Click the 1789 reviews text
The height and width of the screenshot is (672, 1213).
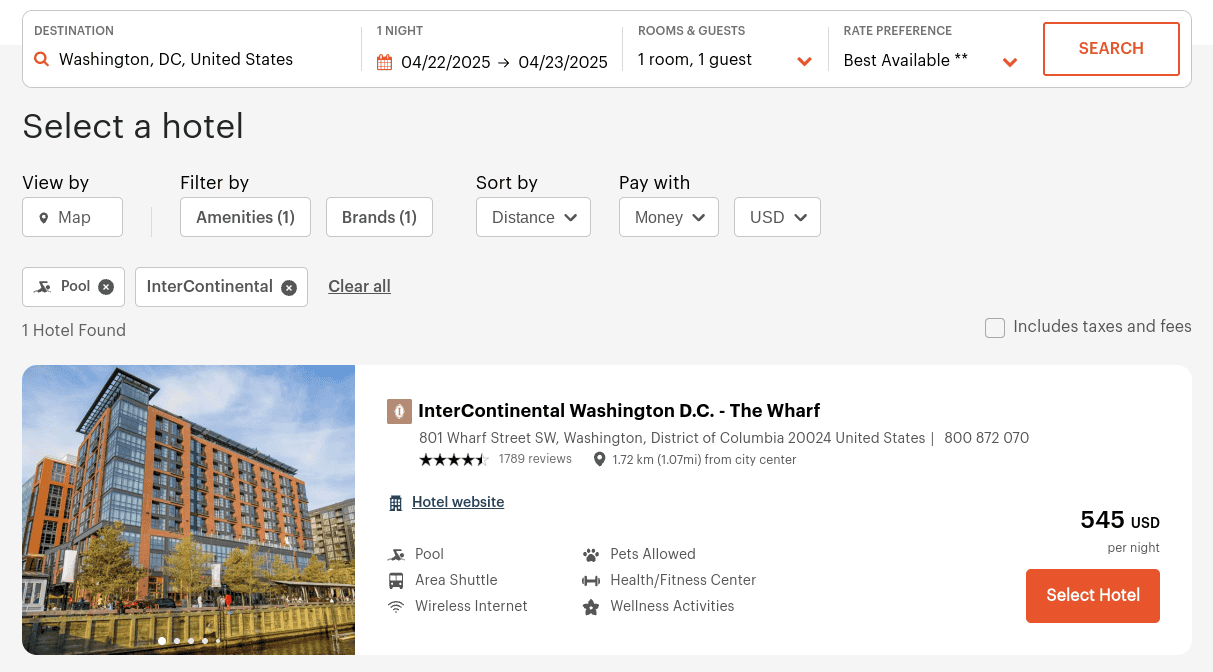535,459
